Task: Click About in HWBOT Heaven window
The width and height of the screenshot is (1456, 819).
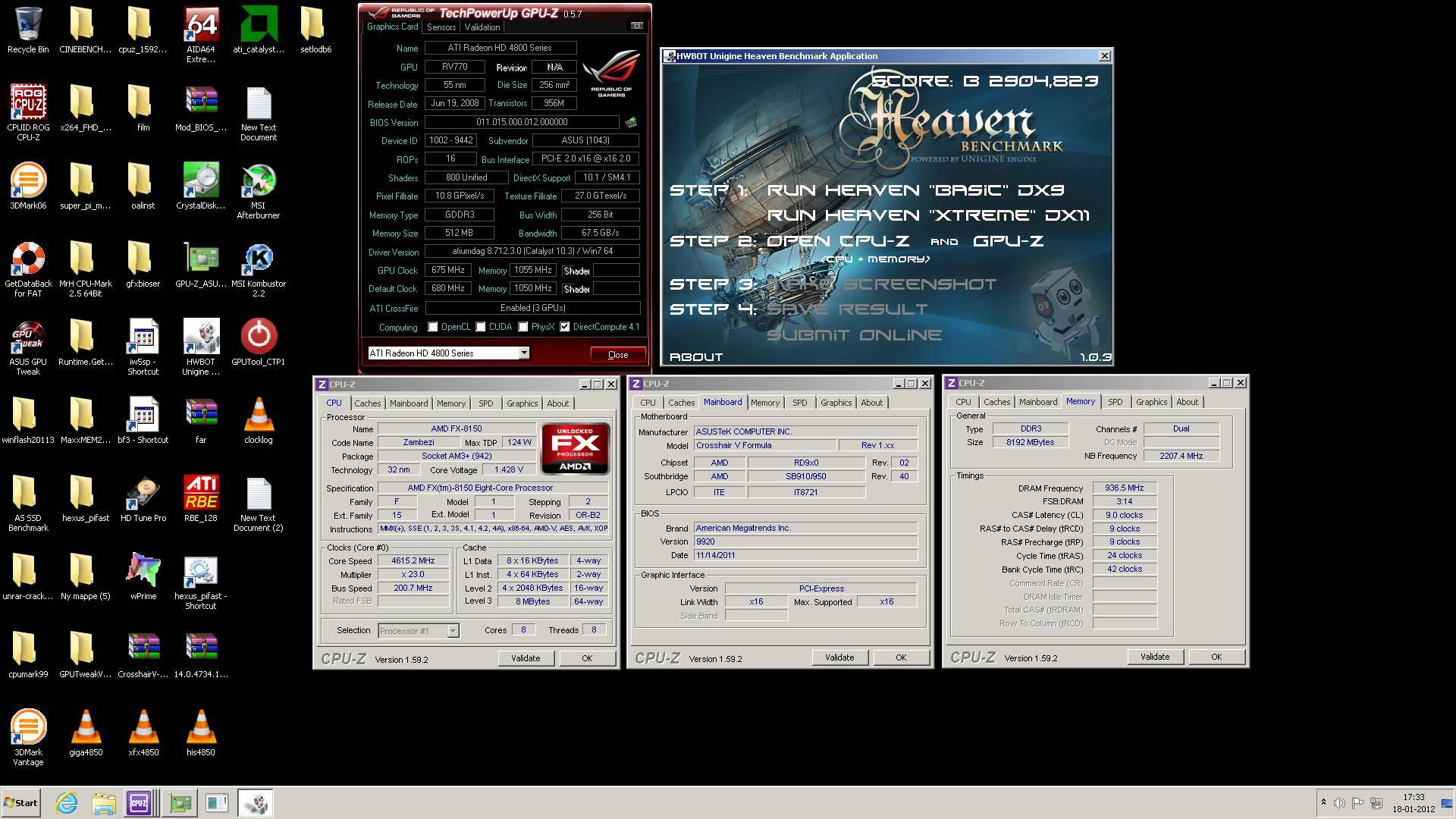Action: [696, 357]
